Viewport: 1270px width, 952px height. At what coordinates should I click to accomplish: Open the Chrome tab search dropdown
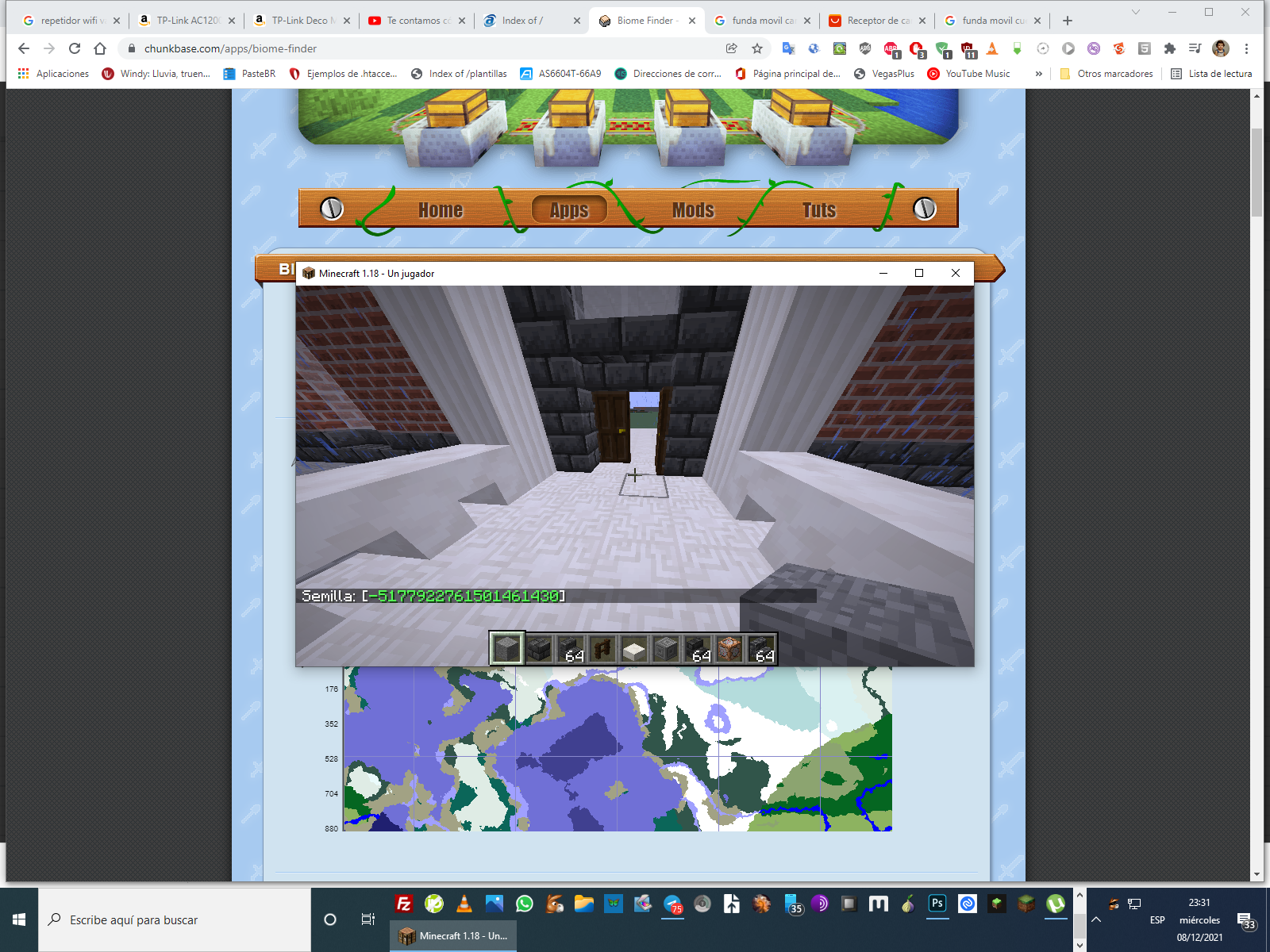pos(1135,12)
